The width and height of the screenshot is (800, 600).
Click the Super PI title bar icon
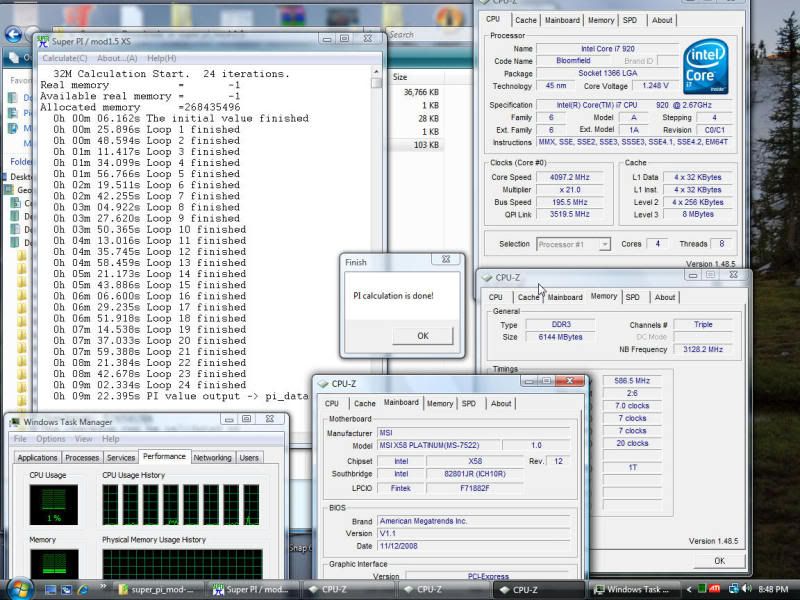point(43,41)
